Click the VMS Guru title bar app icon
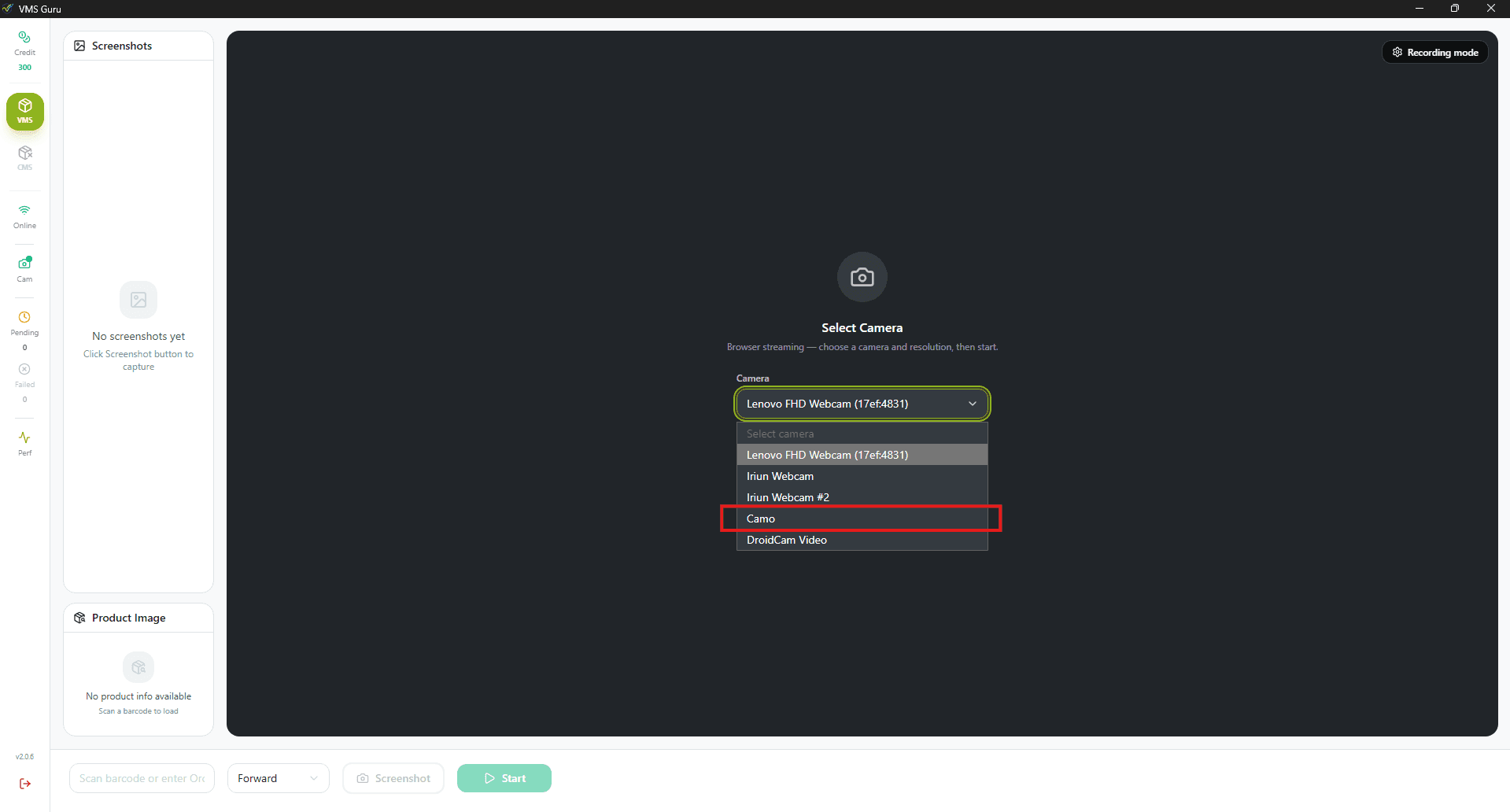The width and height of the screenshot is (1510, 812). (8, 9)
